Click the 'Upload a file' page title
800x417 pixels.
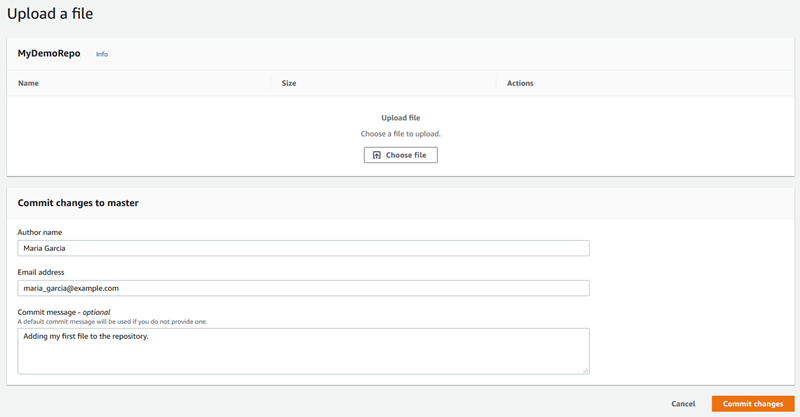[50, 14]
